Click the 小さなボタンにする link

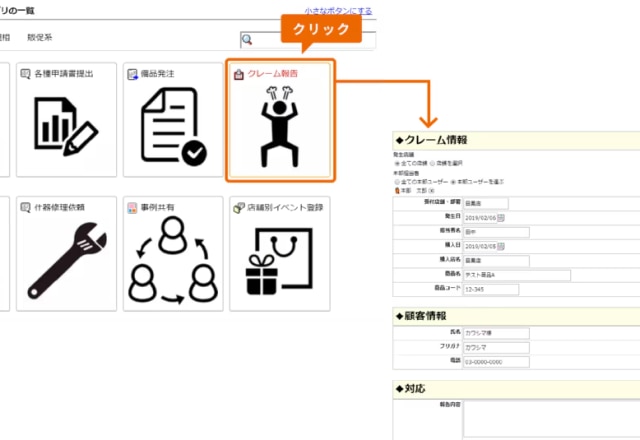339,11
